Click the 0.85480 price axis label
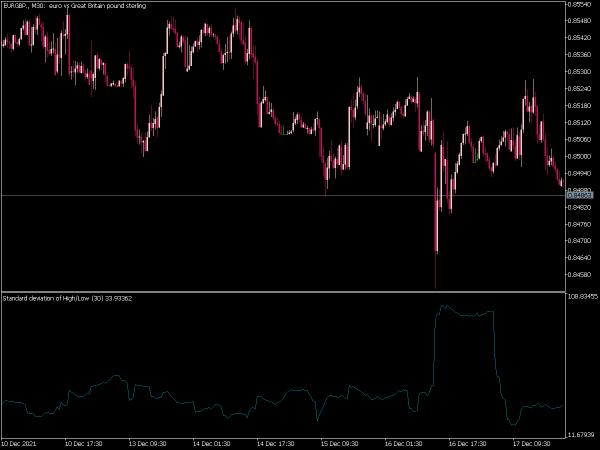This screenshot has height=450, width=600. 579,21
